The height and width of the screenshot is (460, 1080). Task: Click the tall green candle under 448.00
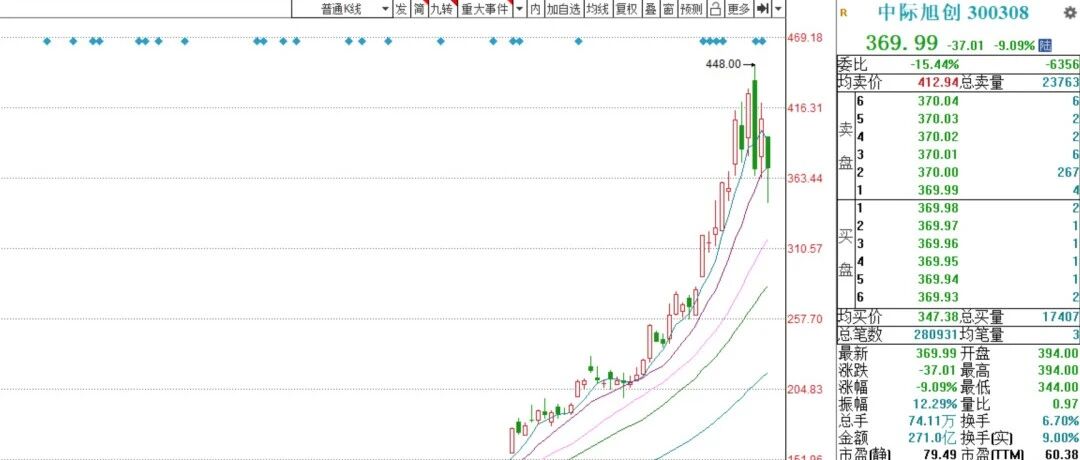[x=755, y=124]
